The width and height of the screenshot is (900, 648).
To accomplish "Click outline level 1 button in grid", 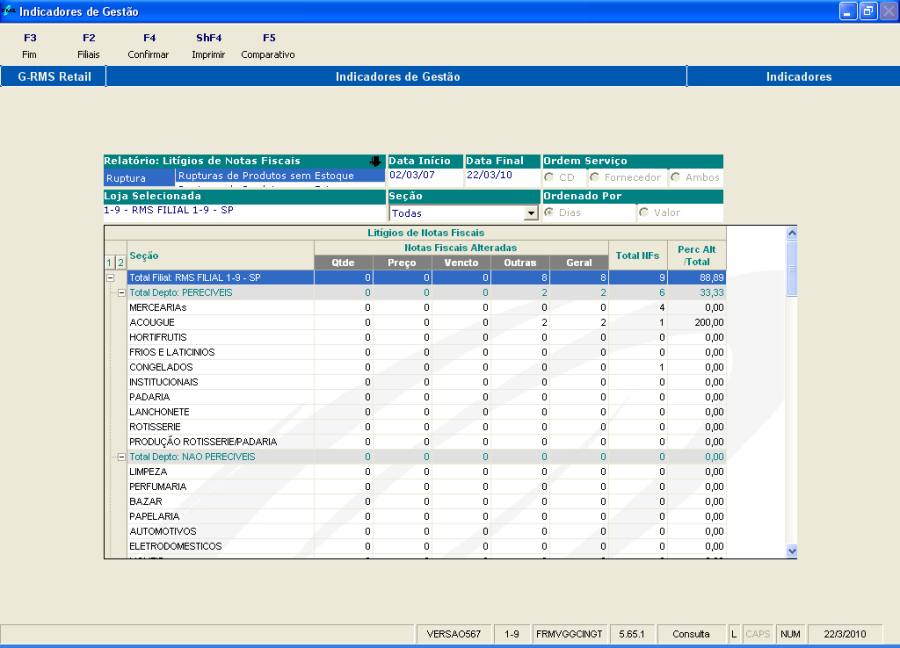I will coord(110,262).
